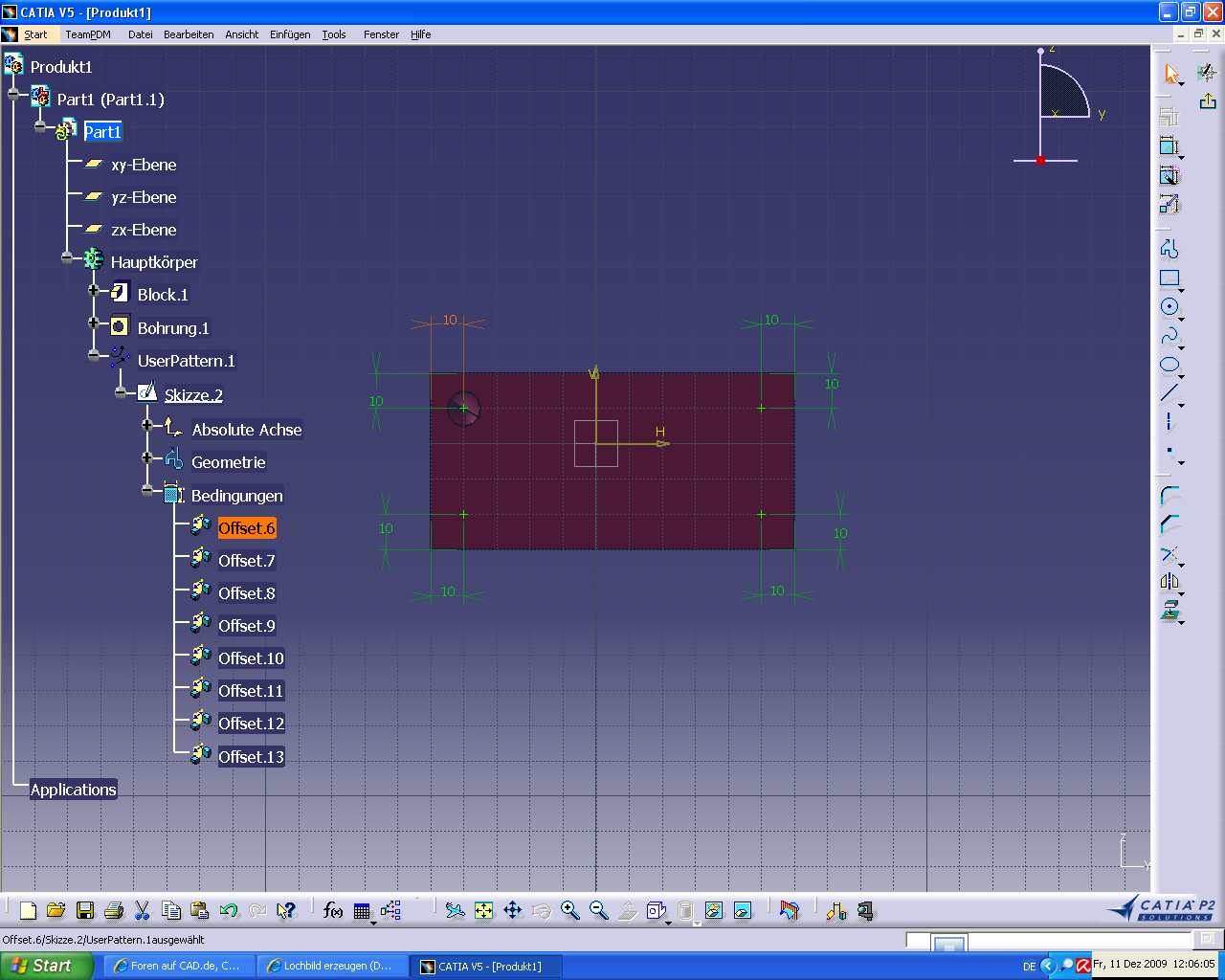This screenshot has height=980, width=1225.
Task: Select the Rectangle tool
Action: click(x=1169, y=278)
